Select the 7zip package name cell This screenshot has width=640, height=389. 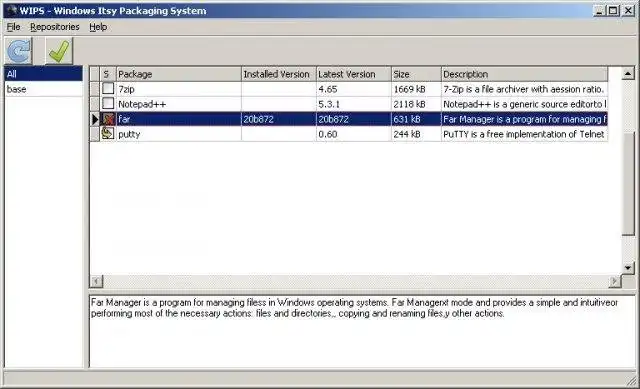point(179,89)
